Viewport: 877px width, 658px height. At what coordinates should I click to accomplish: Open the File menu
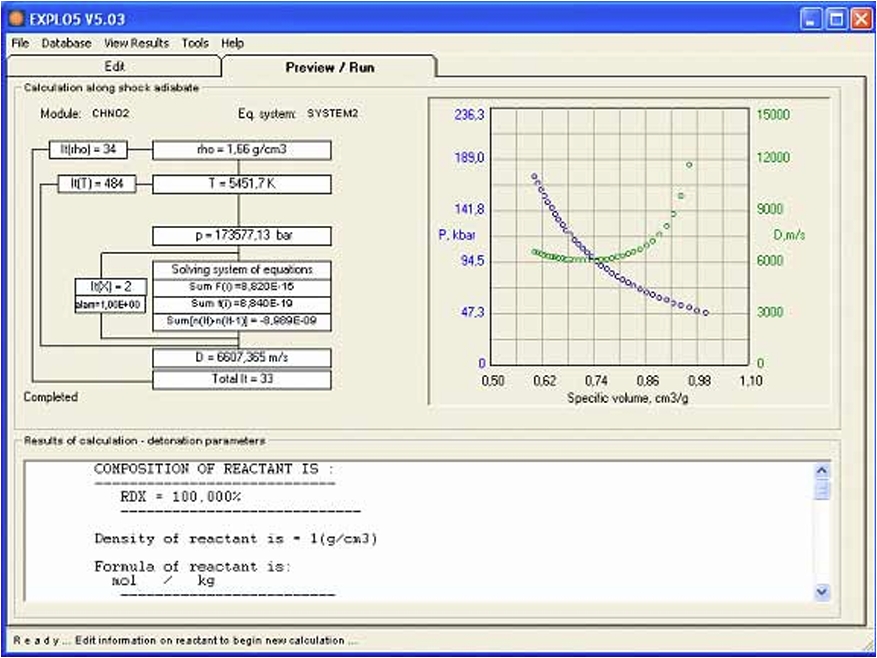pyautogui.click(x=20, y=43)
